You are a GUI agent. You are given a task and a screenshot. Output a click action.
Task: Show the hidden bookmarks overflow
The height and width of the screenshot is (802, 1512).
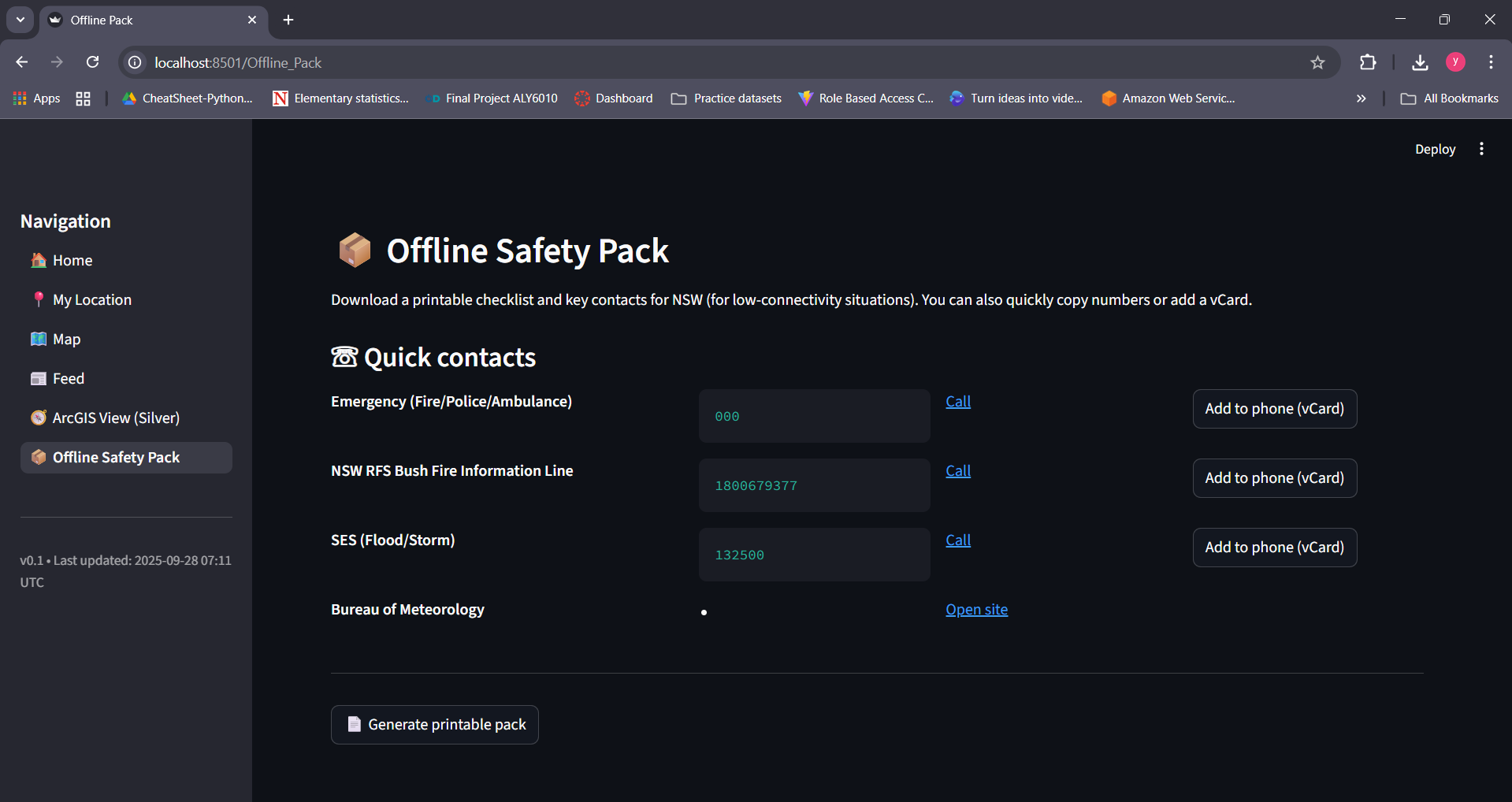coord(1361,98)
